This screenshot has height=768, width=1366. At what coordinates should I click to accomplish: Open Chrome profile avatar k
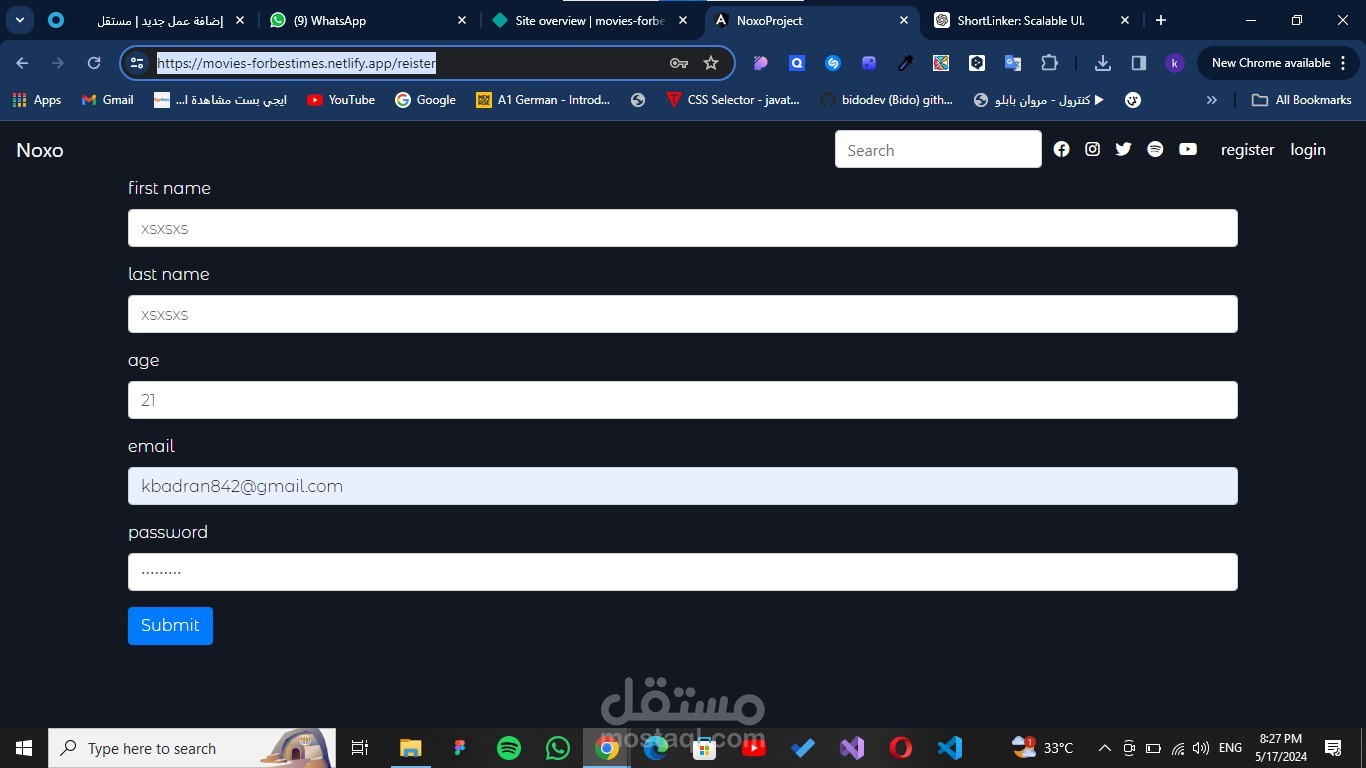(1175, 63)
